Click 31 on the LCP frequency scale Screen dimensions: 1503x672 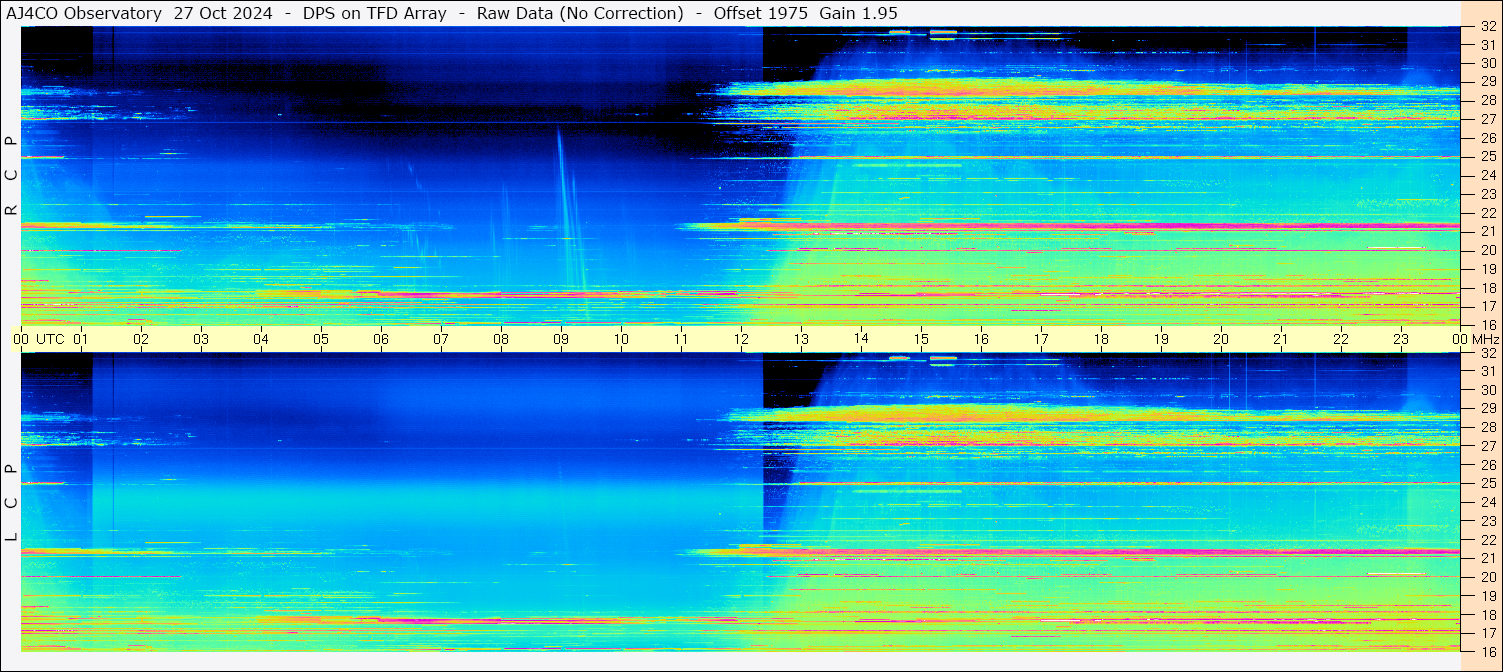point(1488,371)
